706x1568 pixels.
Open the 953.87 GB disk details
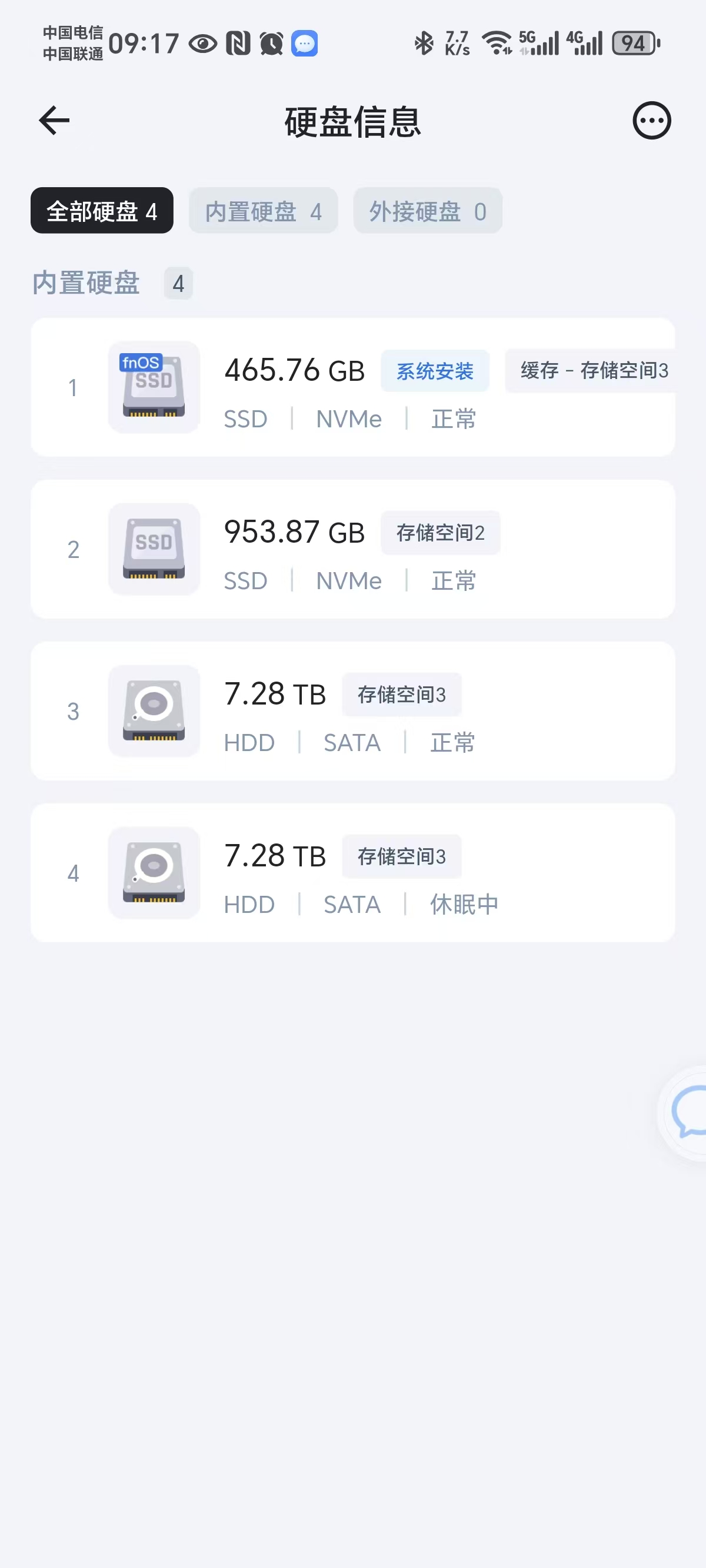pyautogui.click(x=353, y=549)
